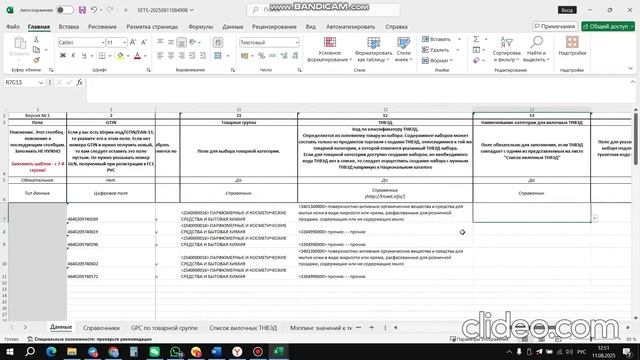The height and width of the screenshot is (360, 640).
Task: Click Delete cells (Удалить) button
Action: pos(436,50)
